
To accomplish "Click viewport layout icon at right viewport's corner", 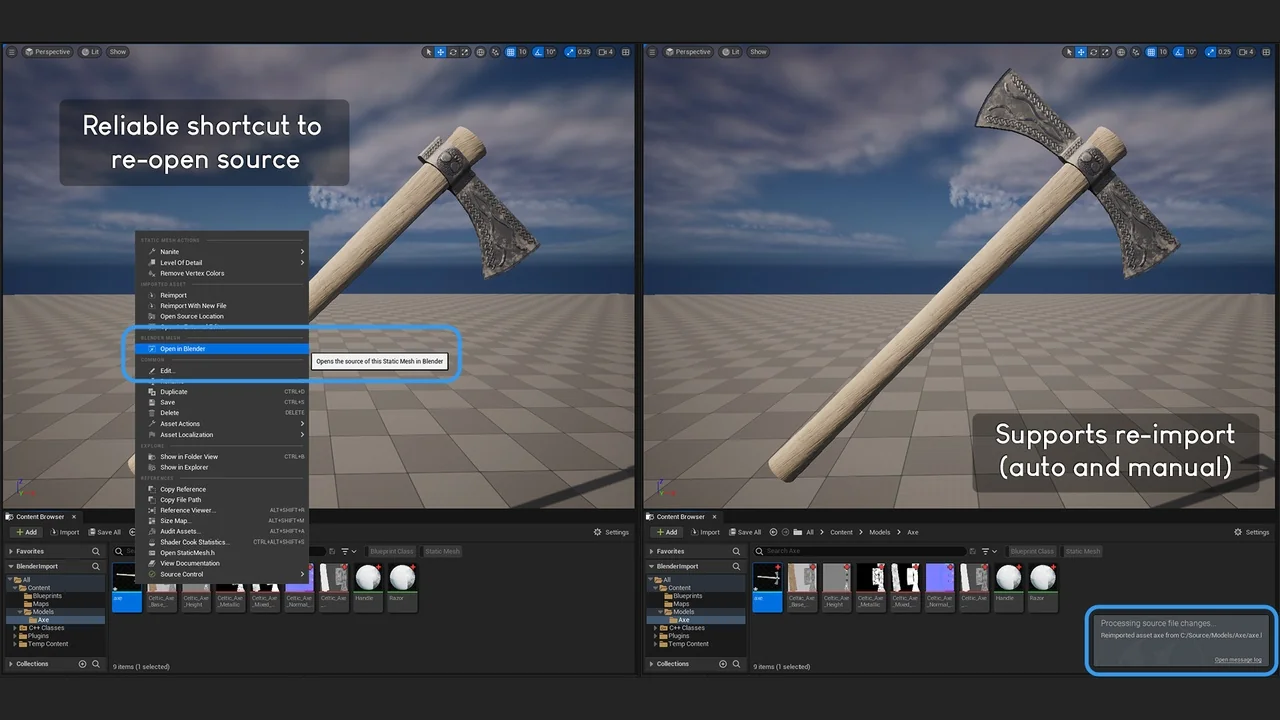I will click(x=1266, y=52).
